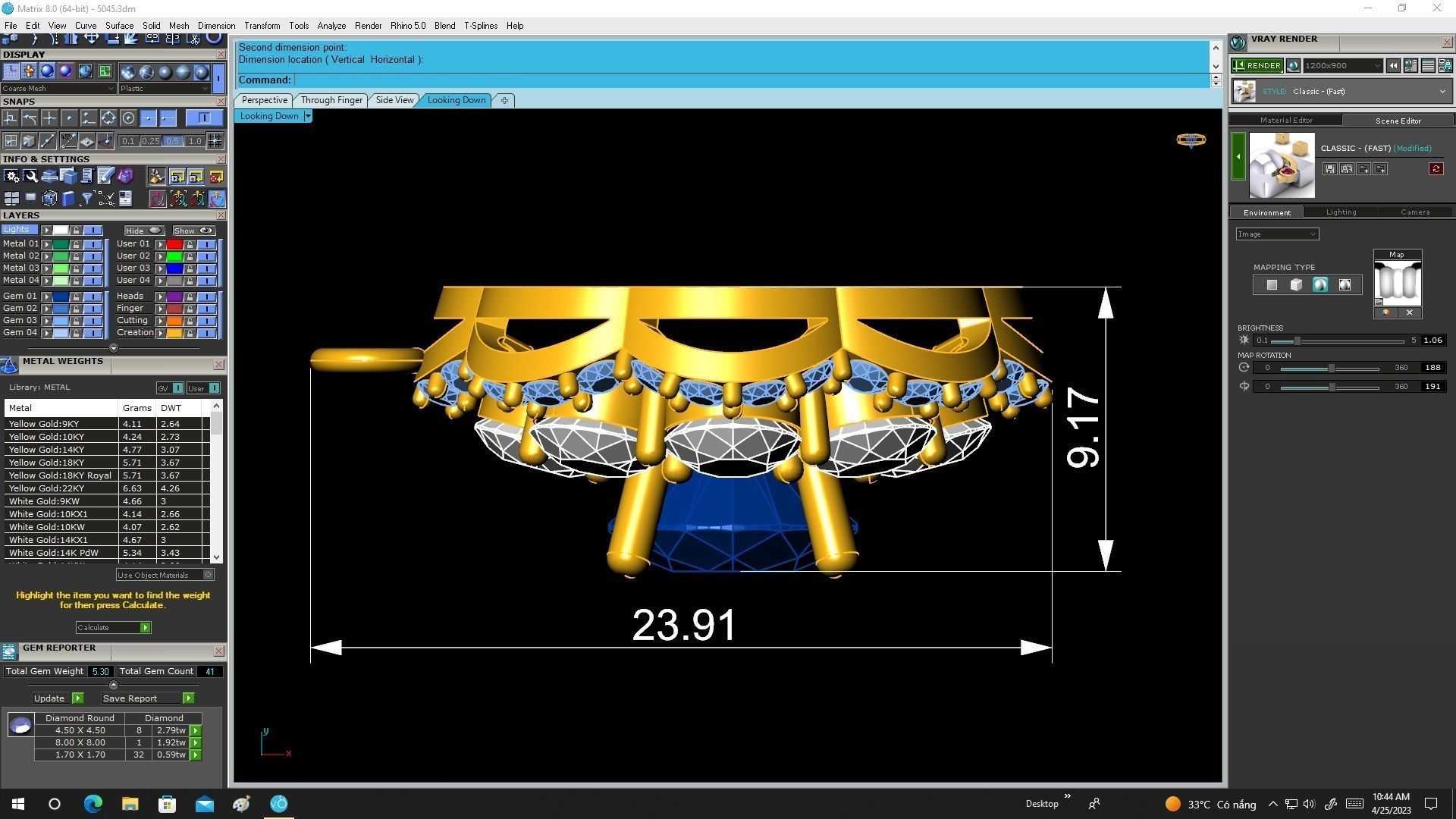Click the filter funnel selection icon
1456x819 pixels.
tap(87, 199)
